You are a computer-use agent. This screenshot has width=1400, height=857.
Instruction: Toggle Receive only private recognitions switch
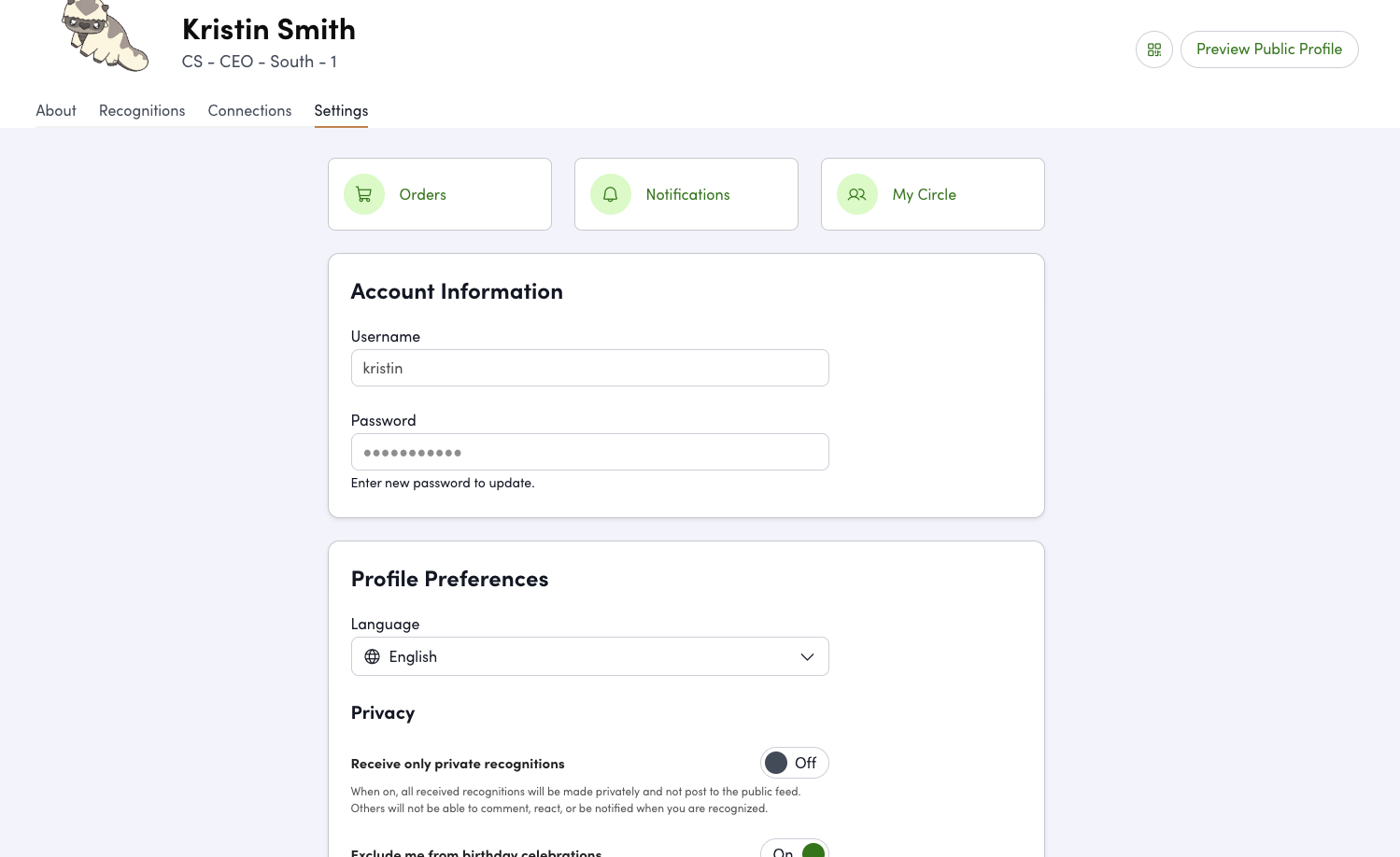click(794, 763)
